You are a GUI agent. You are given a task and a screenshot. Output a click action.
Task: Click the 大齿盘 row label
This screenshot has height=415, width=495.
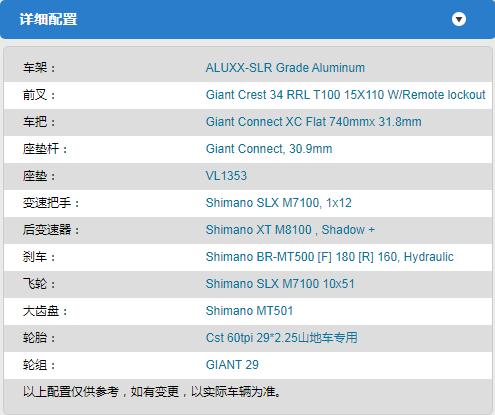tap(45, 311)
